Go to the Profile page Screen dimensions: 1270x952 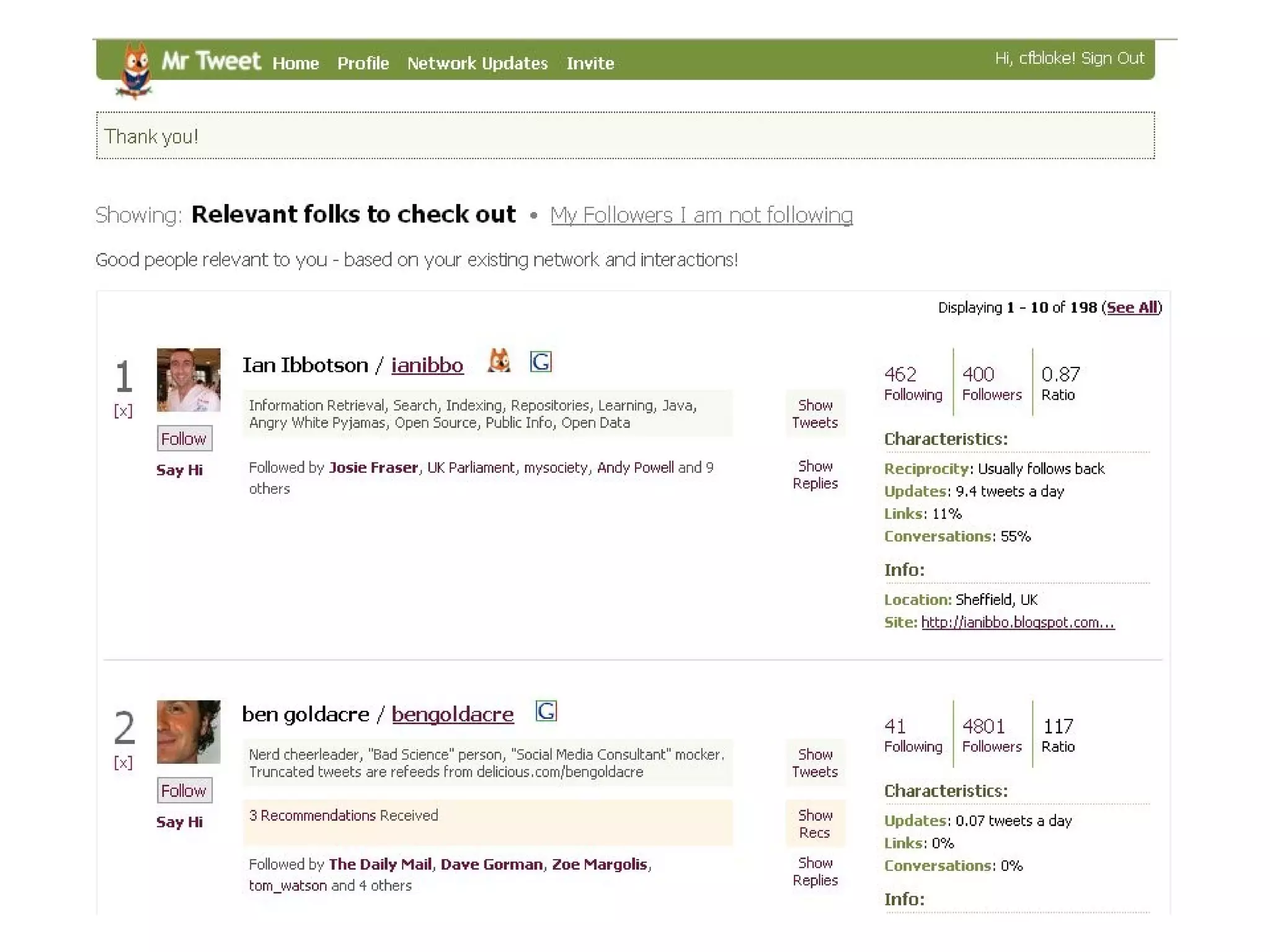363,63
